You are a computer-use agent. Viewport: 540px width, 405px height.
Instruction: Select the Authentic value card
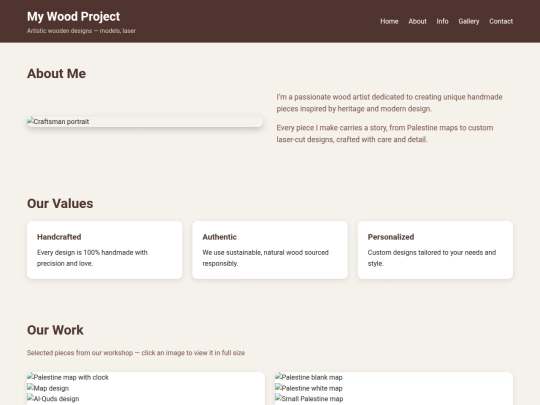(x=270, y=250)
